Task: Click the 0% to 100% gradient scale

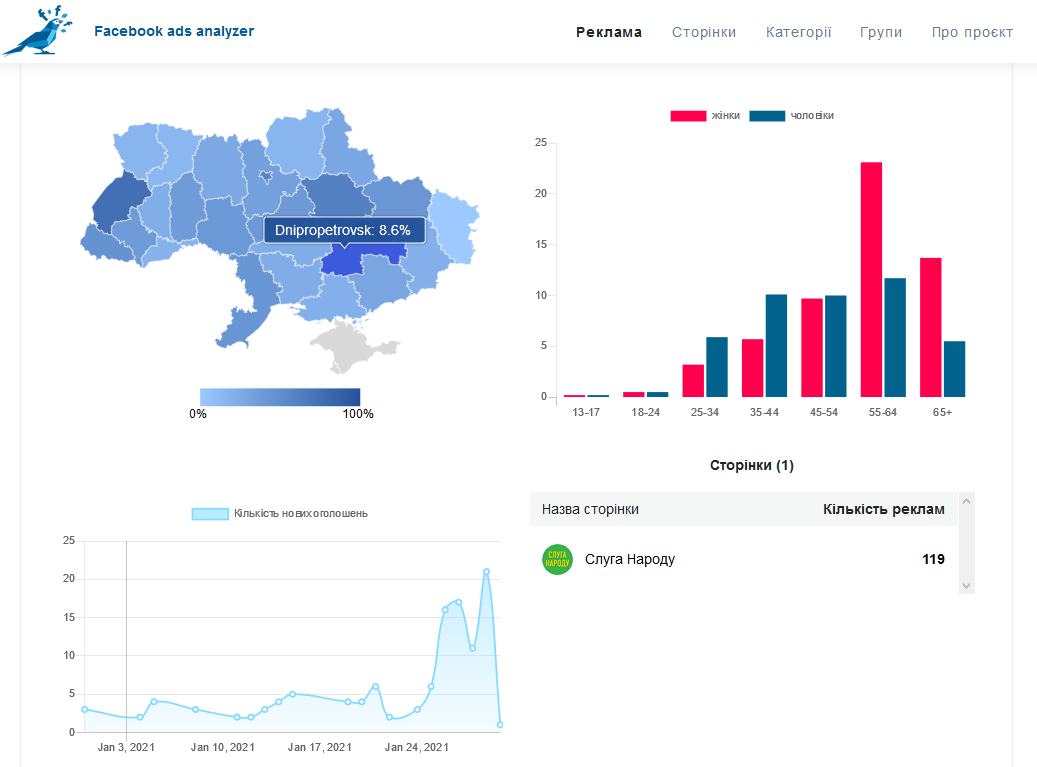Action: (280, 397)
